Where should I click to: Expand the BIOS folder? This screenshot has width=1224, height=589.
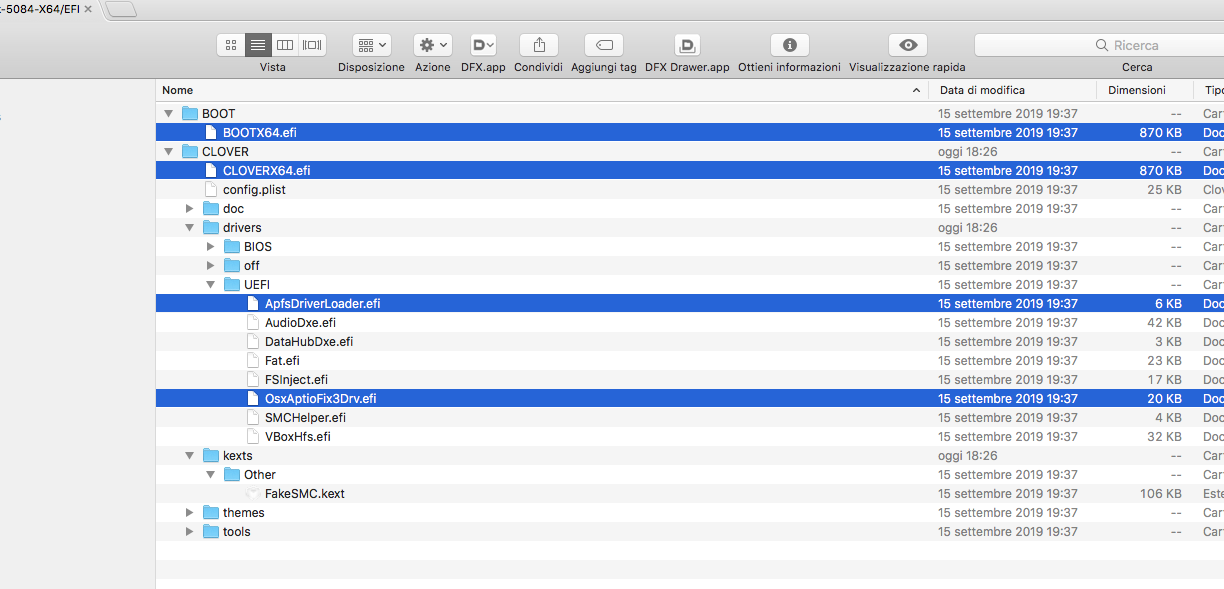coord(211,247)
